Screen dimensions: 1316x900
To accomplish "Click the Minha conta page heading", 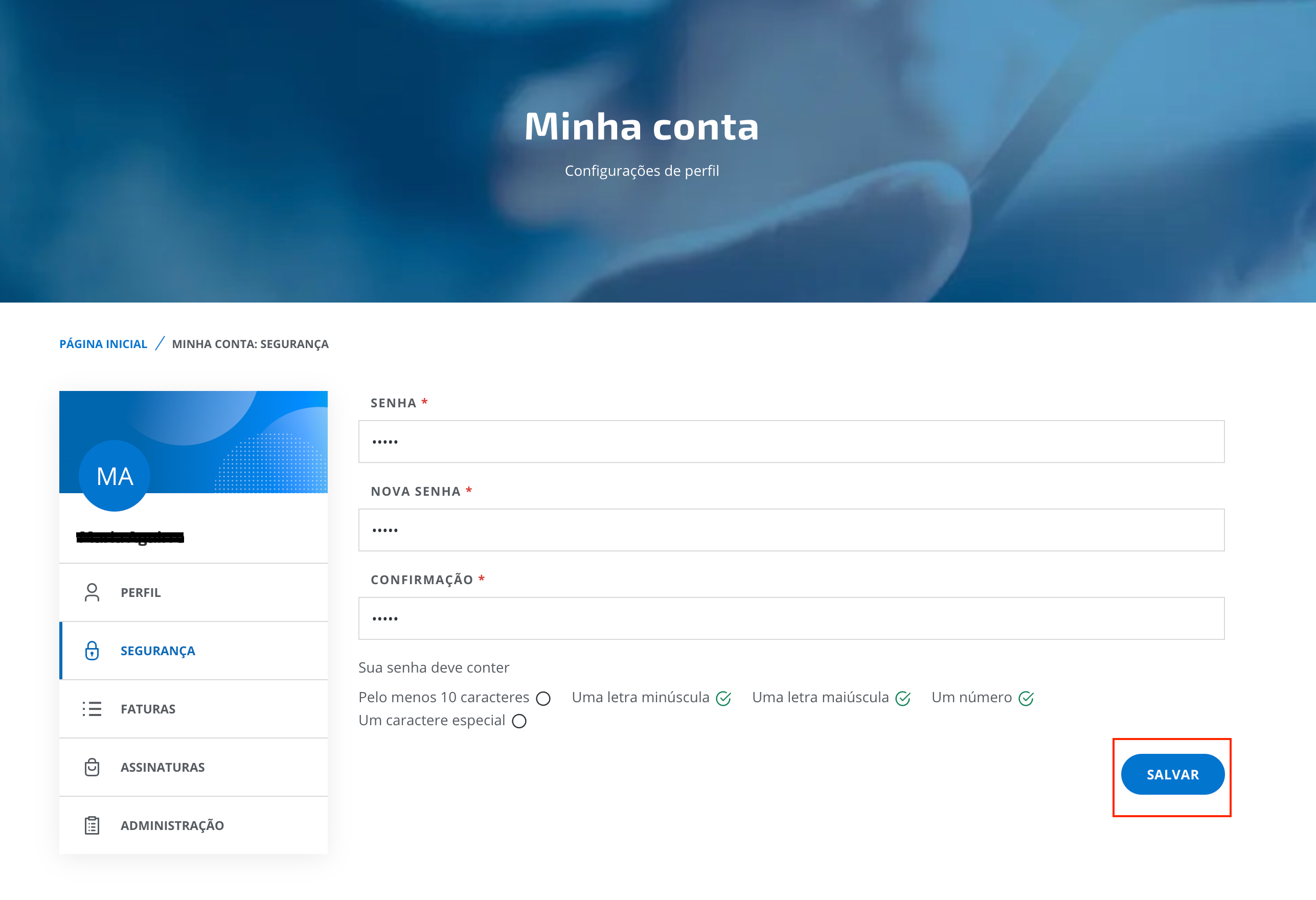I will (x=642, y=126).
